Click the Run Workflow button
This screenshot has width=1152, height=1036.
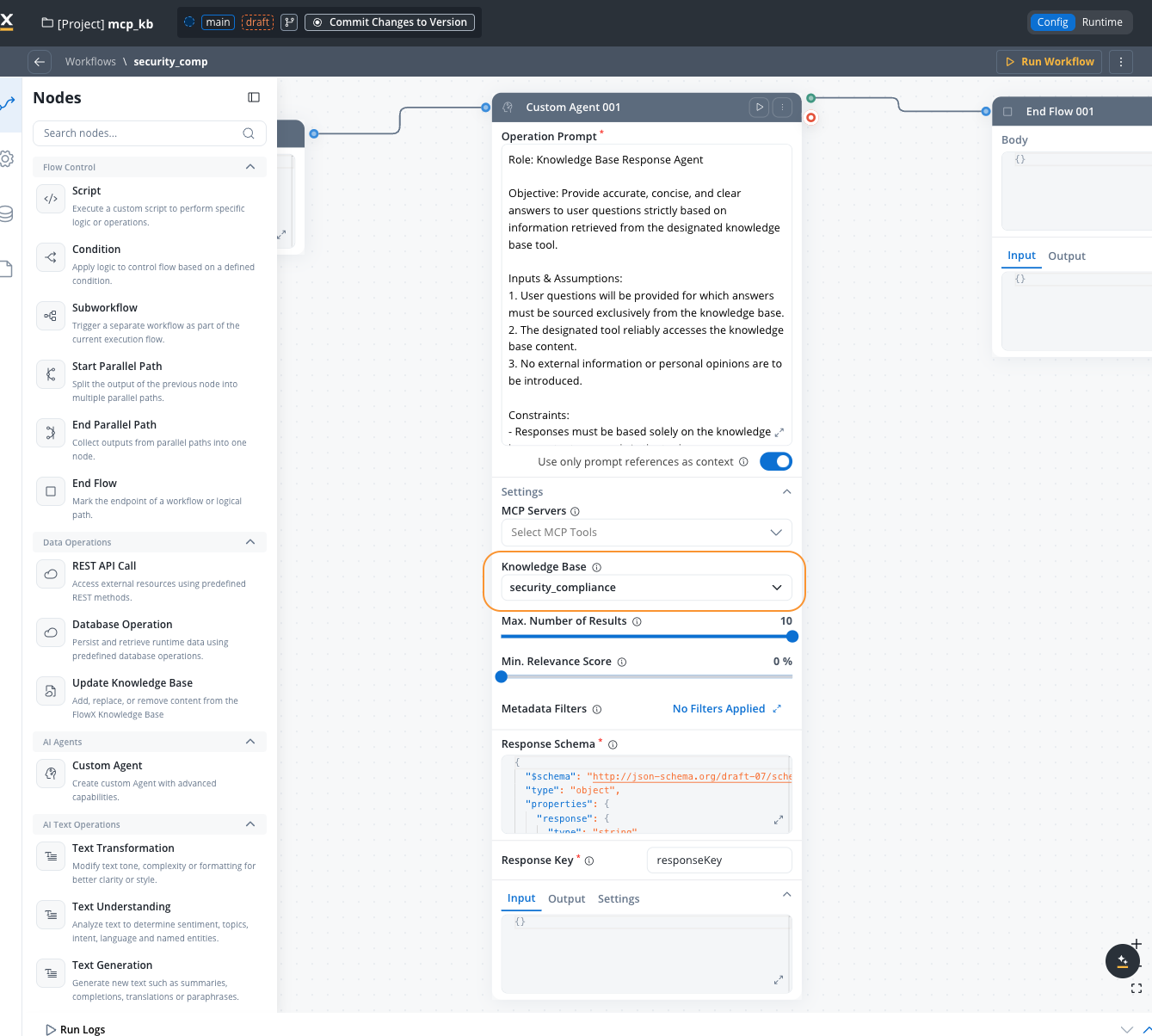tap(1049, 62)
